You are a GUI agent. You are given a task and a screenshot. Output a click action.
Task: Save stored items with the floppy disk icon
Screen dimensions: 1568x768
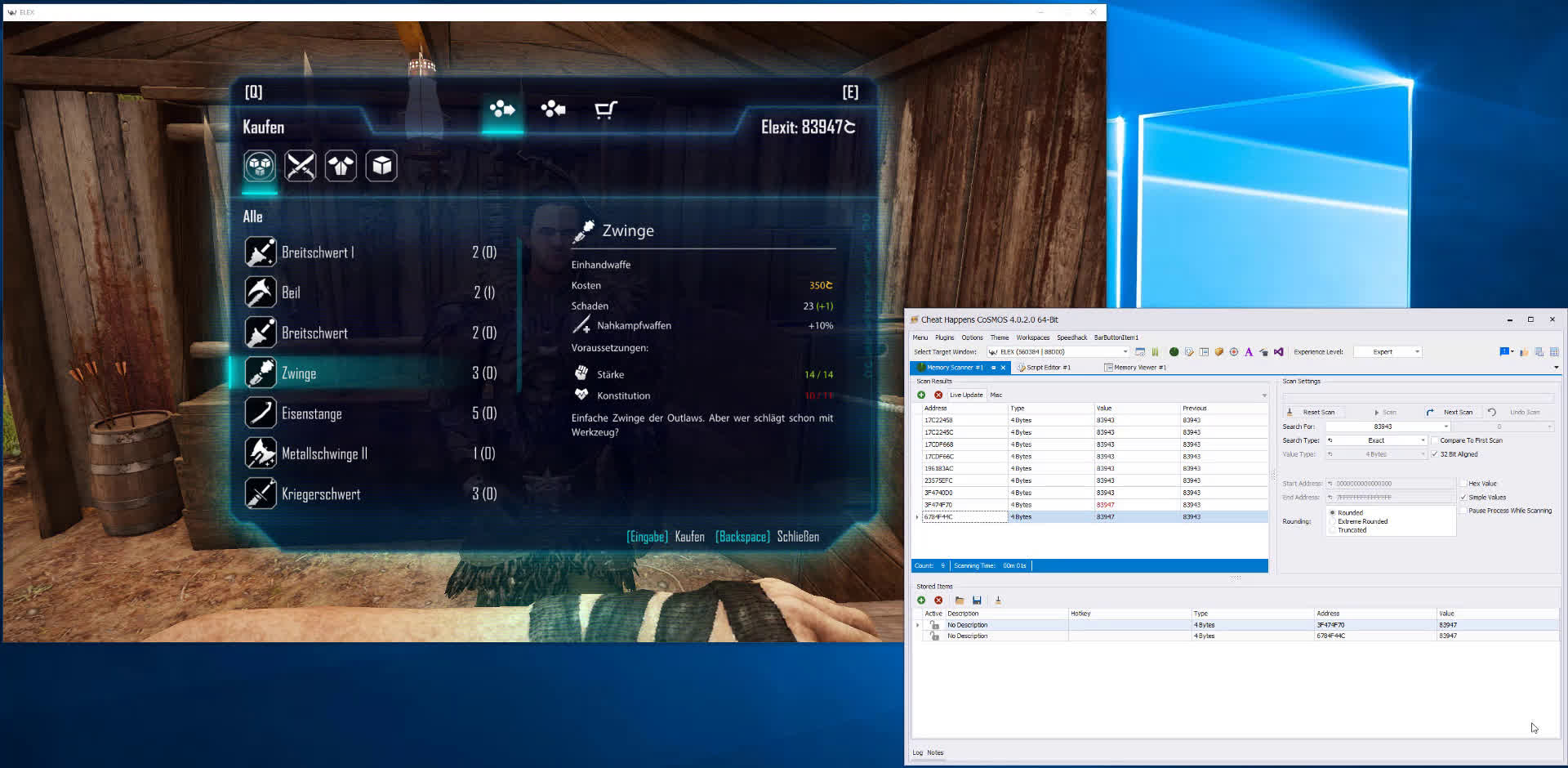(977, 601)
